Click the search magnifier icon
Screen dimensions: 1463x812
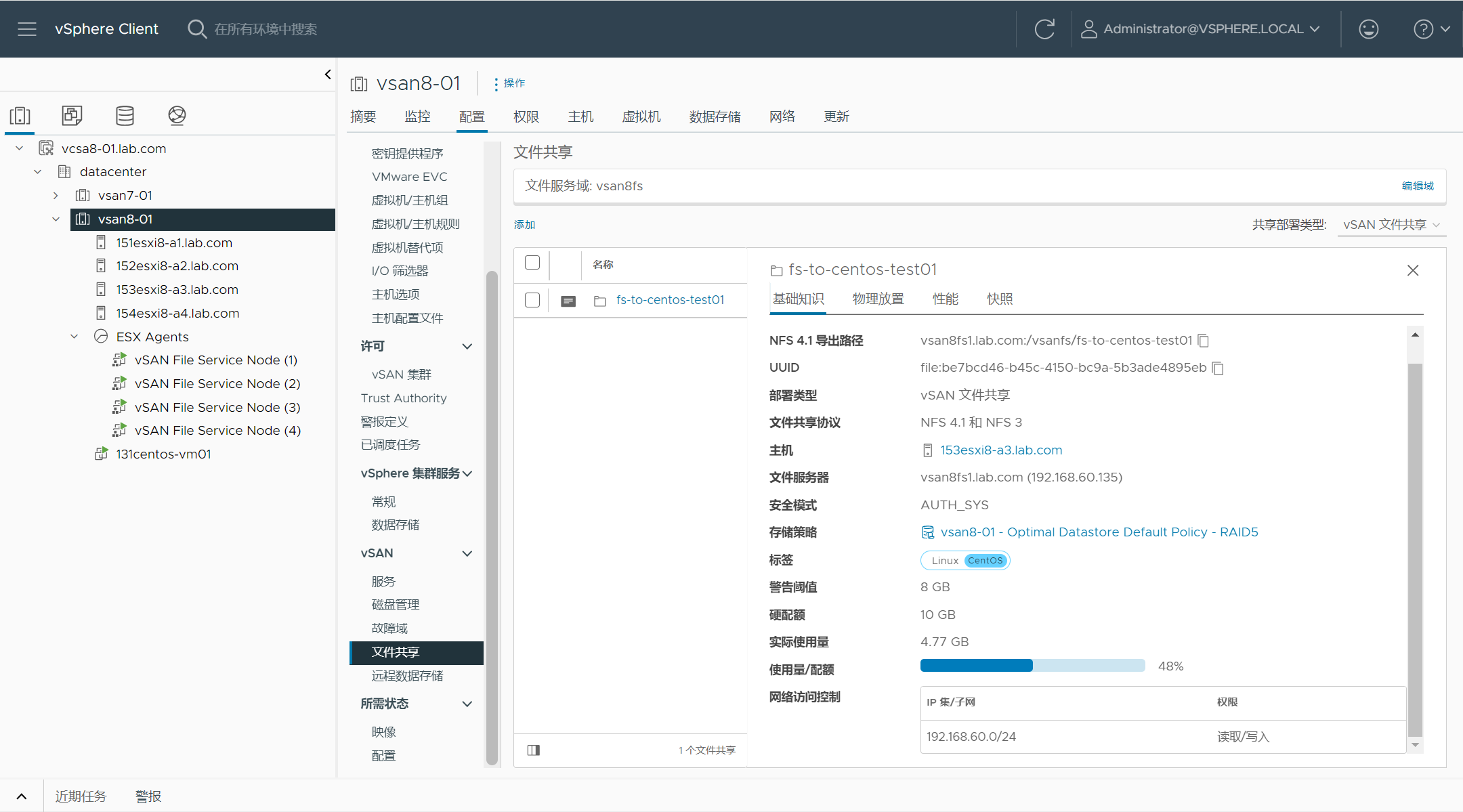(197, 29)
